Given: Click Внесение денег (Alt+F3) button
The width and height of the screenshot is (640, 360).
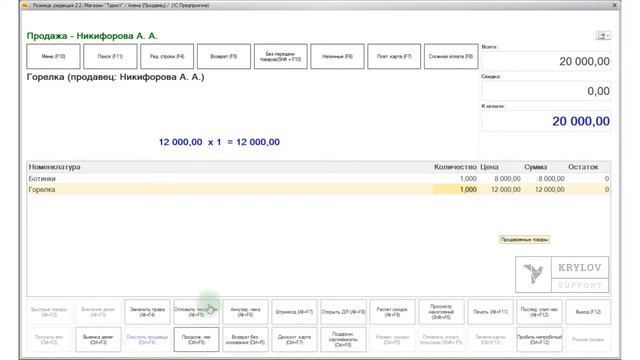Looking at the screenshot, I should tap(98, 312).
